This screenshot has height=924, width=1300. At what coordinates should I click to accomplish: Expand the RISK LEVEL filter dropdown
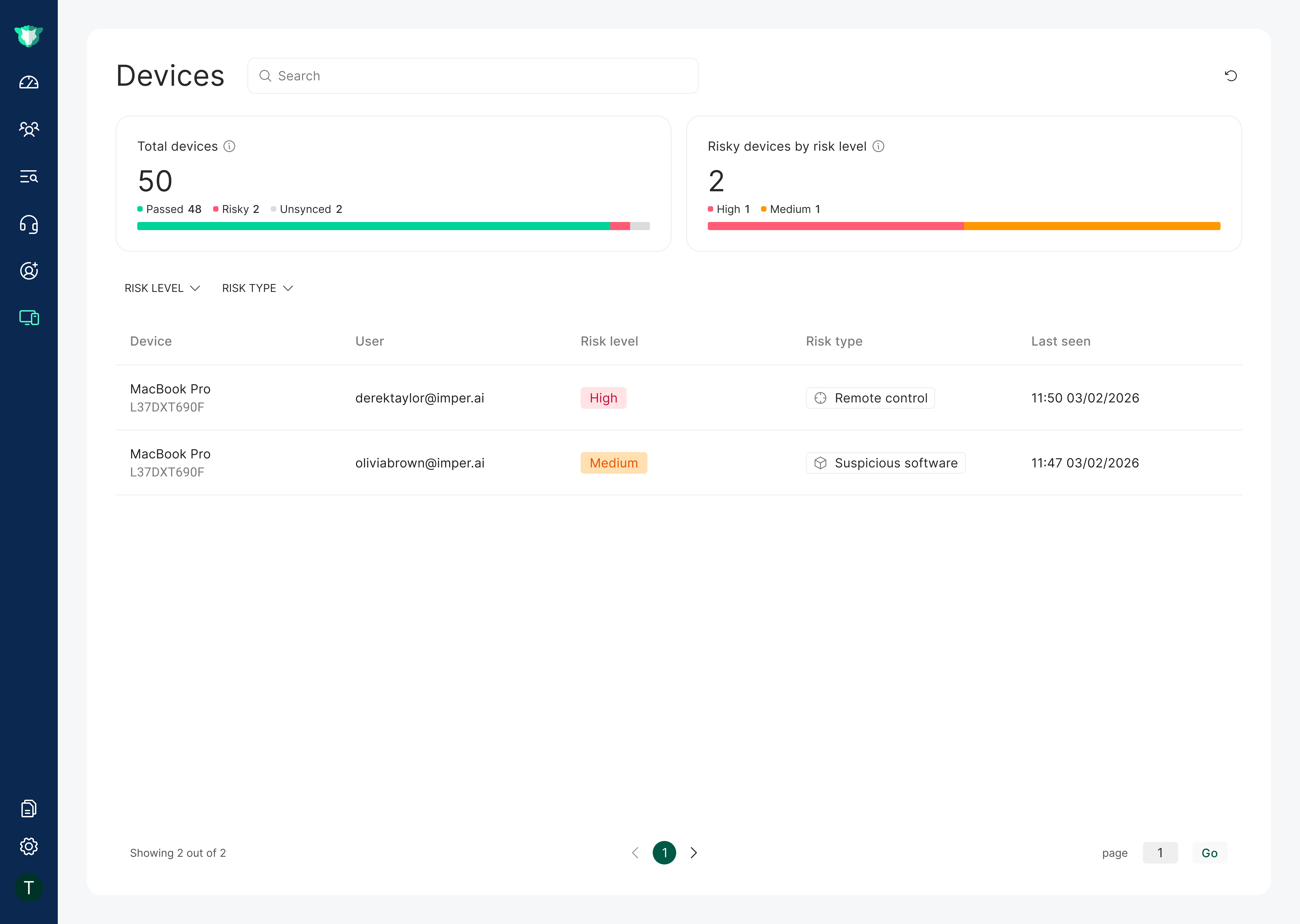162,289
